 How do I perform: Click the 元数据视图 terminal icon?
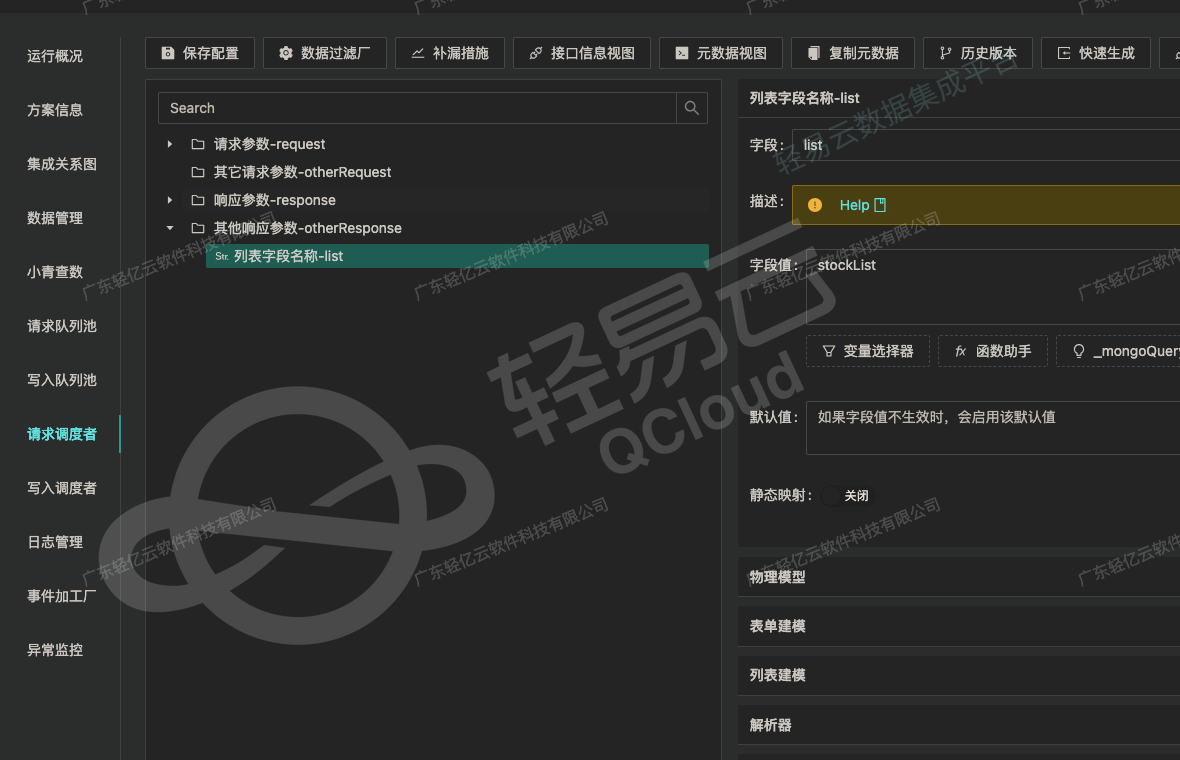pos(682,53)
